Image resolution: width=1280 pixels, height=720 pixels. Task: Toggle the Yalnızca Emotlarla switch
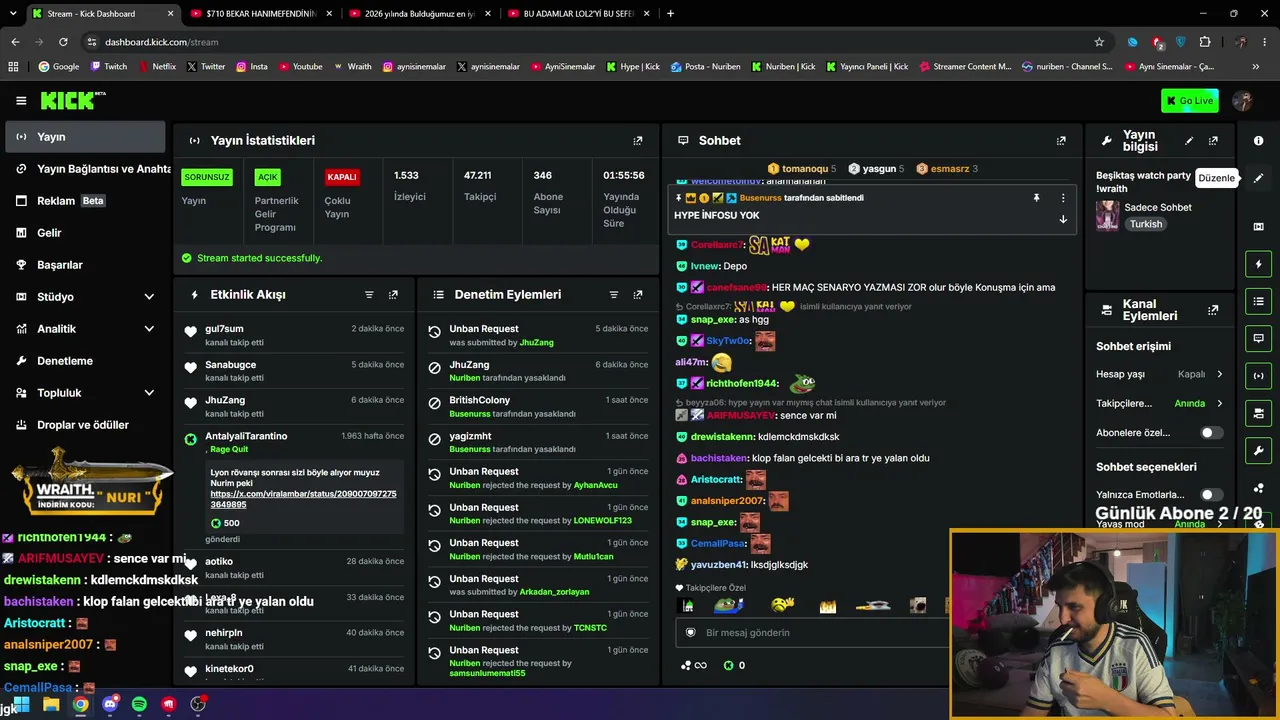point(1211,495)
